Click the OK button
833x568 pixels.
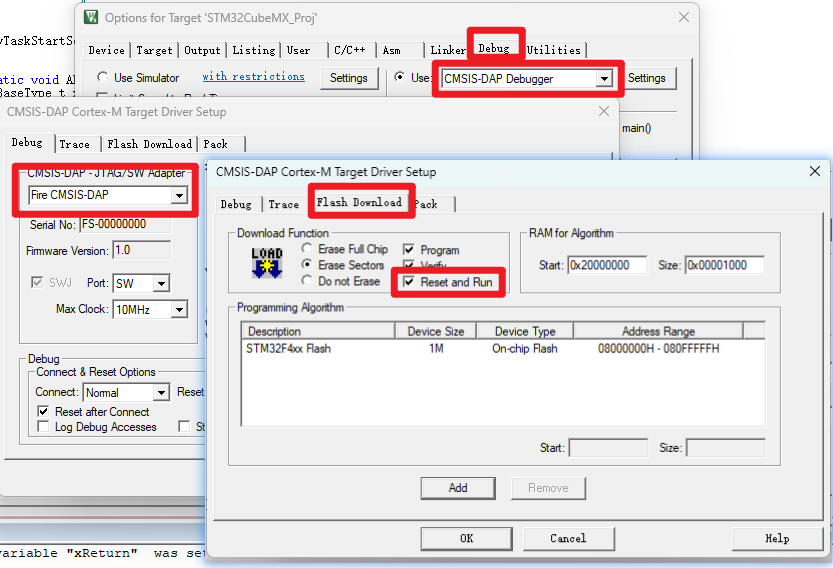(x=466, y=538)
